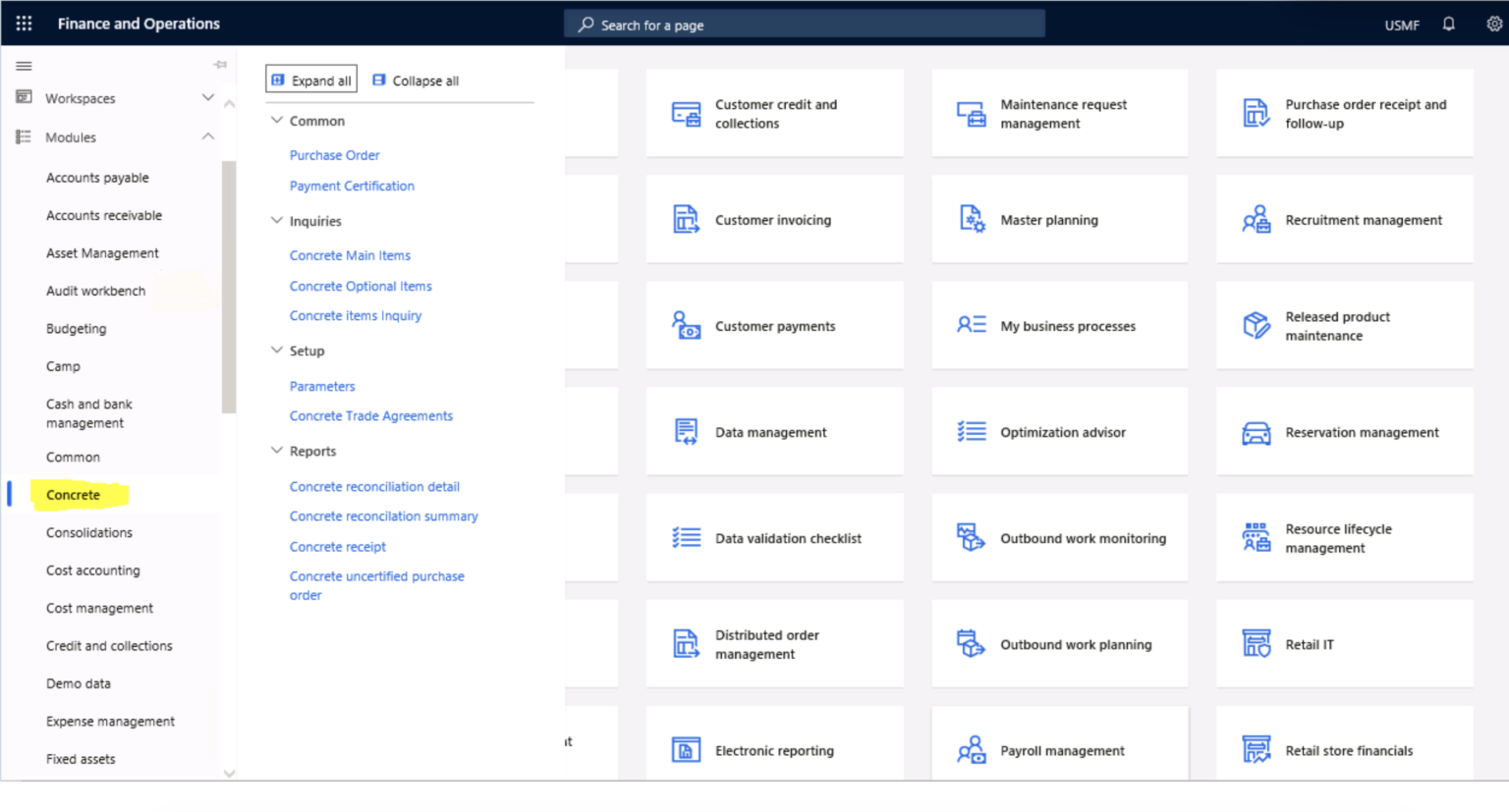Collapse the Common section chevron
Image resolution: width=1509 pixels, height=812 pixels.
click(x=277, y=120)
